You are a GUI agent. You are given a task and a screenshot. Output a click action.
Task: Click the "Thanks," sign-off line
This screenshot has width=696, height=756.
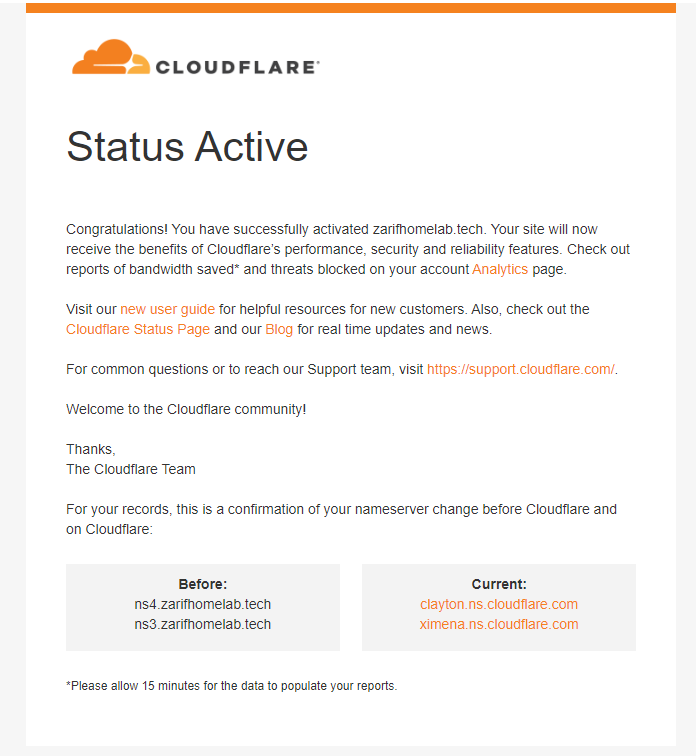[91, 449]
